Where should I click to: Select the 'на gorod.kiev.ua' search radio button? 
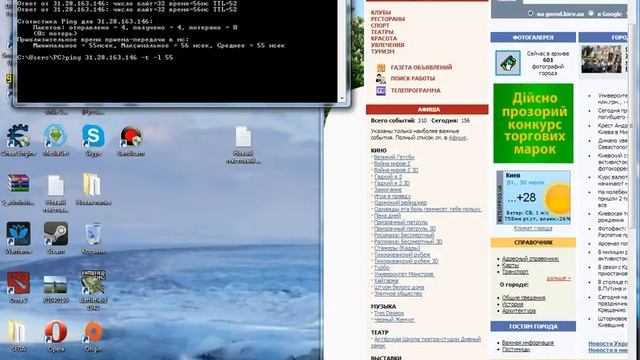[530, 13]
